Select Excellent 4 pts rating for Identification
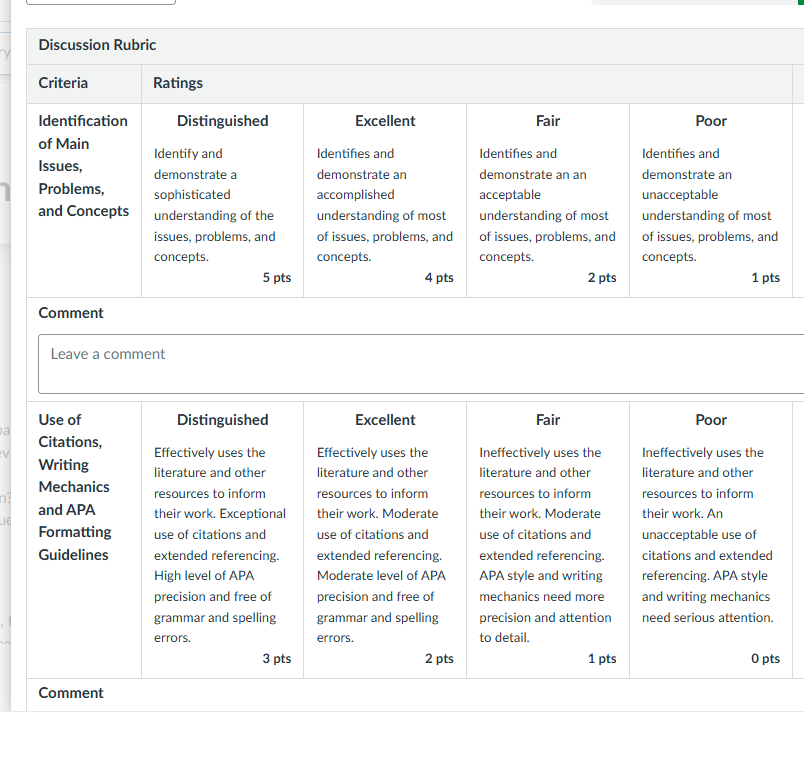Screen dimensions: 804x757 385,201
